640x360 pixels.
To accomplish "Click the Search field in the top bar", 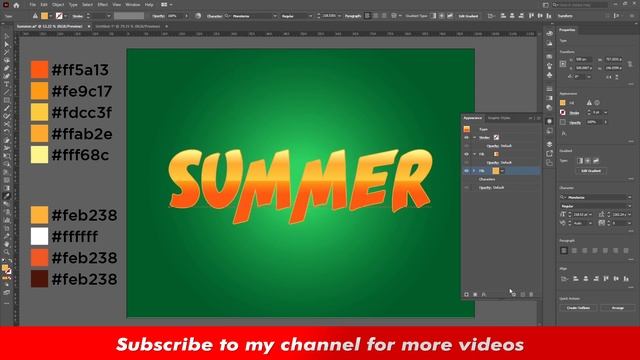I will click(x=583, y=4).
